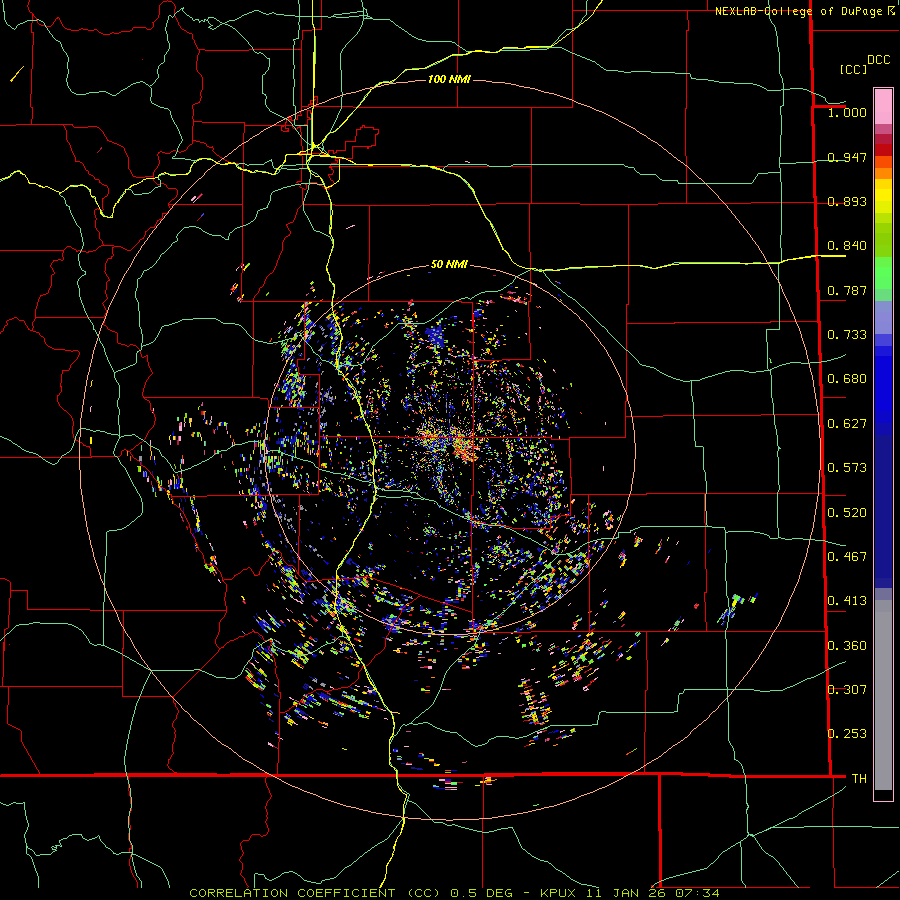900x900 pixels.
Task: Click the NEXLAB-College of DuPage credit text
Action: (x=798, y=11)
